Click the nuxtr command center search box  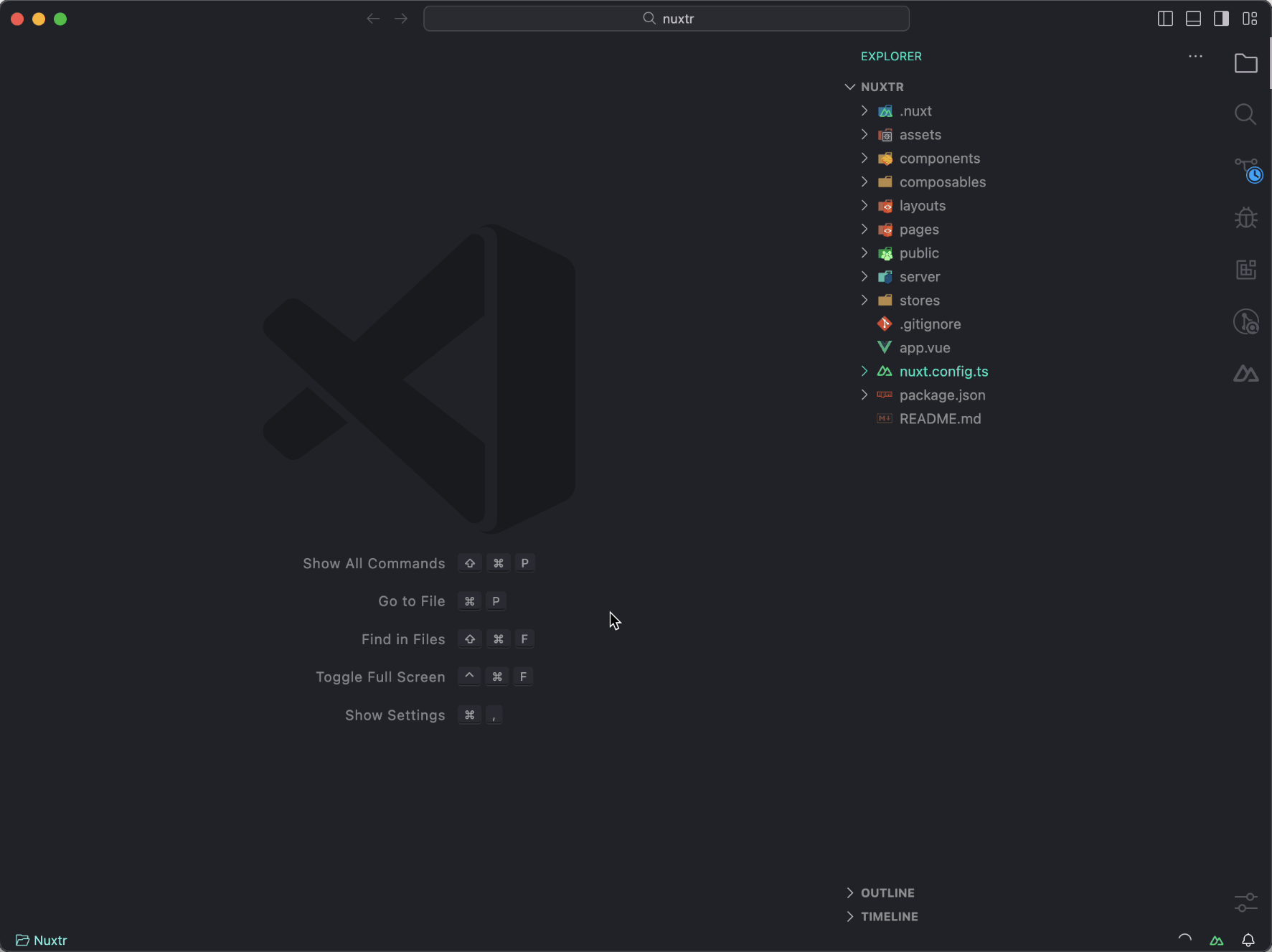[x=666, y=19]
